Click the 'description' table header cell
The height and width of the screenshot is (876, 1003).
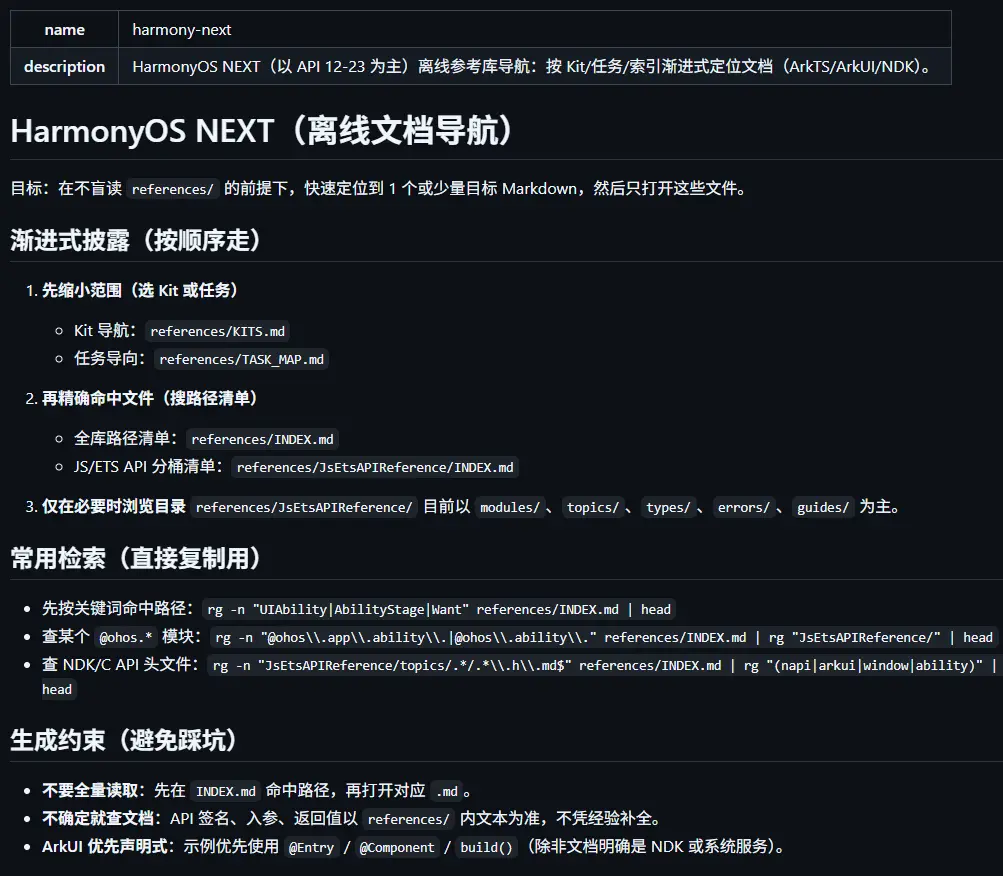pos(65,67)
